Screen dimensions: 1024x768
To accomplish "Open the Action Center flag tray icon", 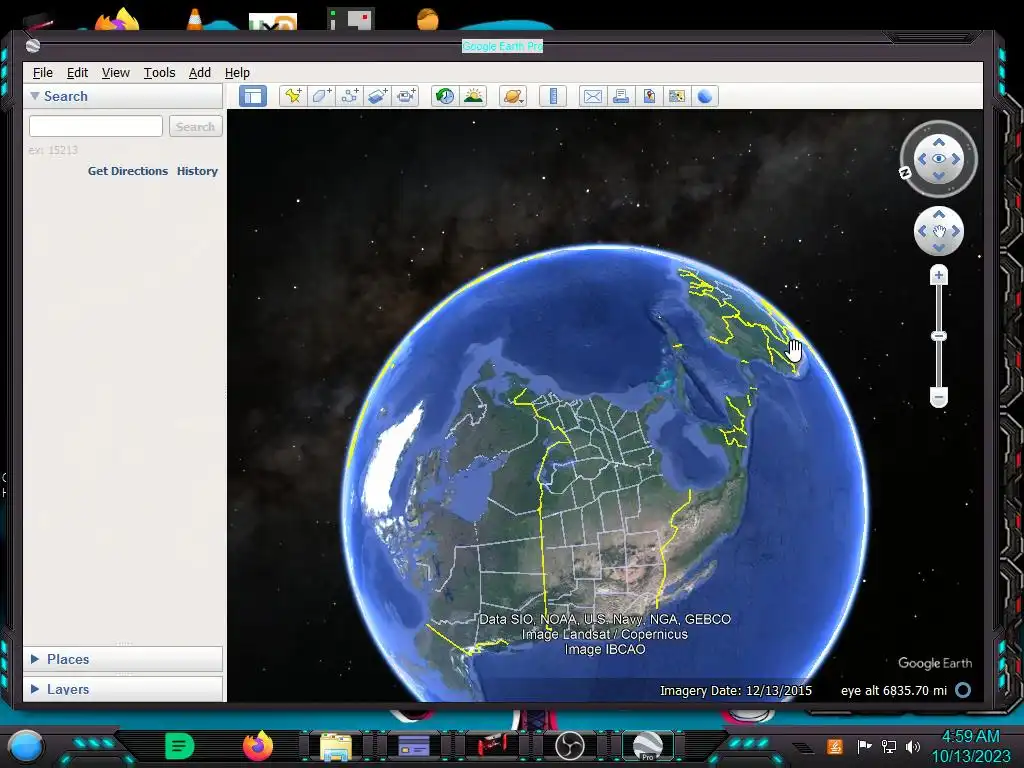I will [x=864, y=746].
